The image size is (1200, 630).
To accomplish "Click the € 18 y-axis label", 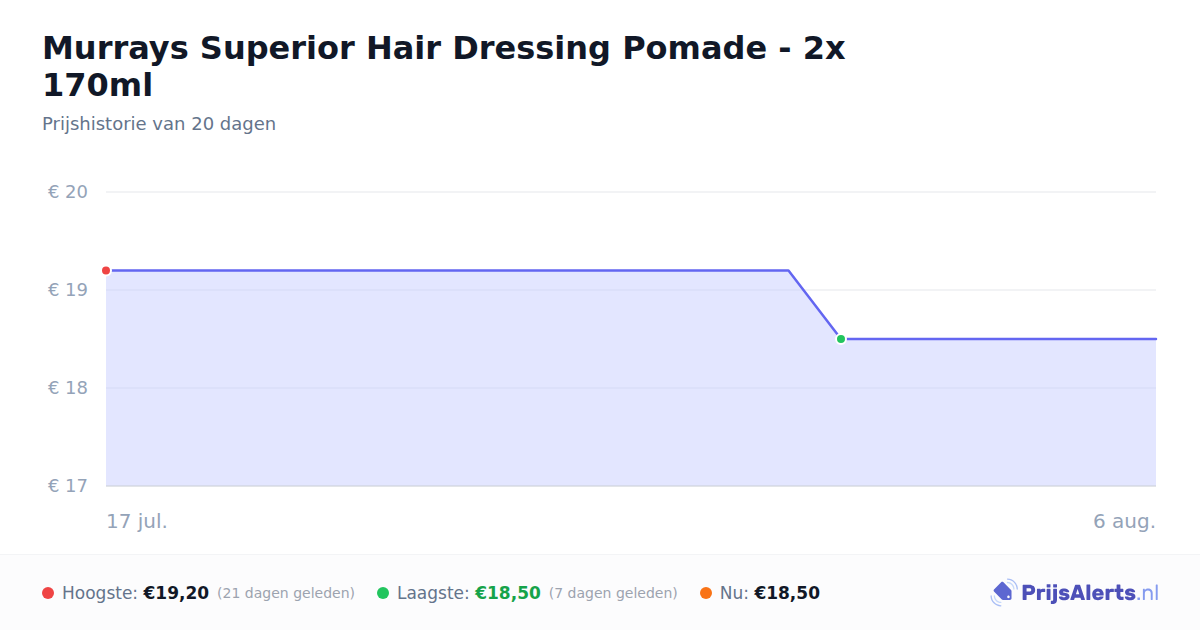I will coord(68,388).
